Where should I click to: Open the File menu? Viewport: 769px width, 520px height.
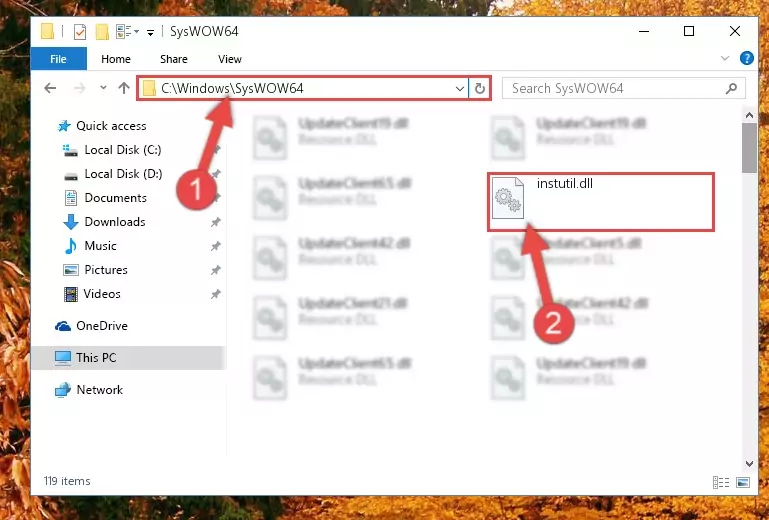tap(58, 59)
